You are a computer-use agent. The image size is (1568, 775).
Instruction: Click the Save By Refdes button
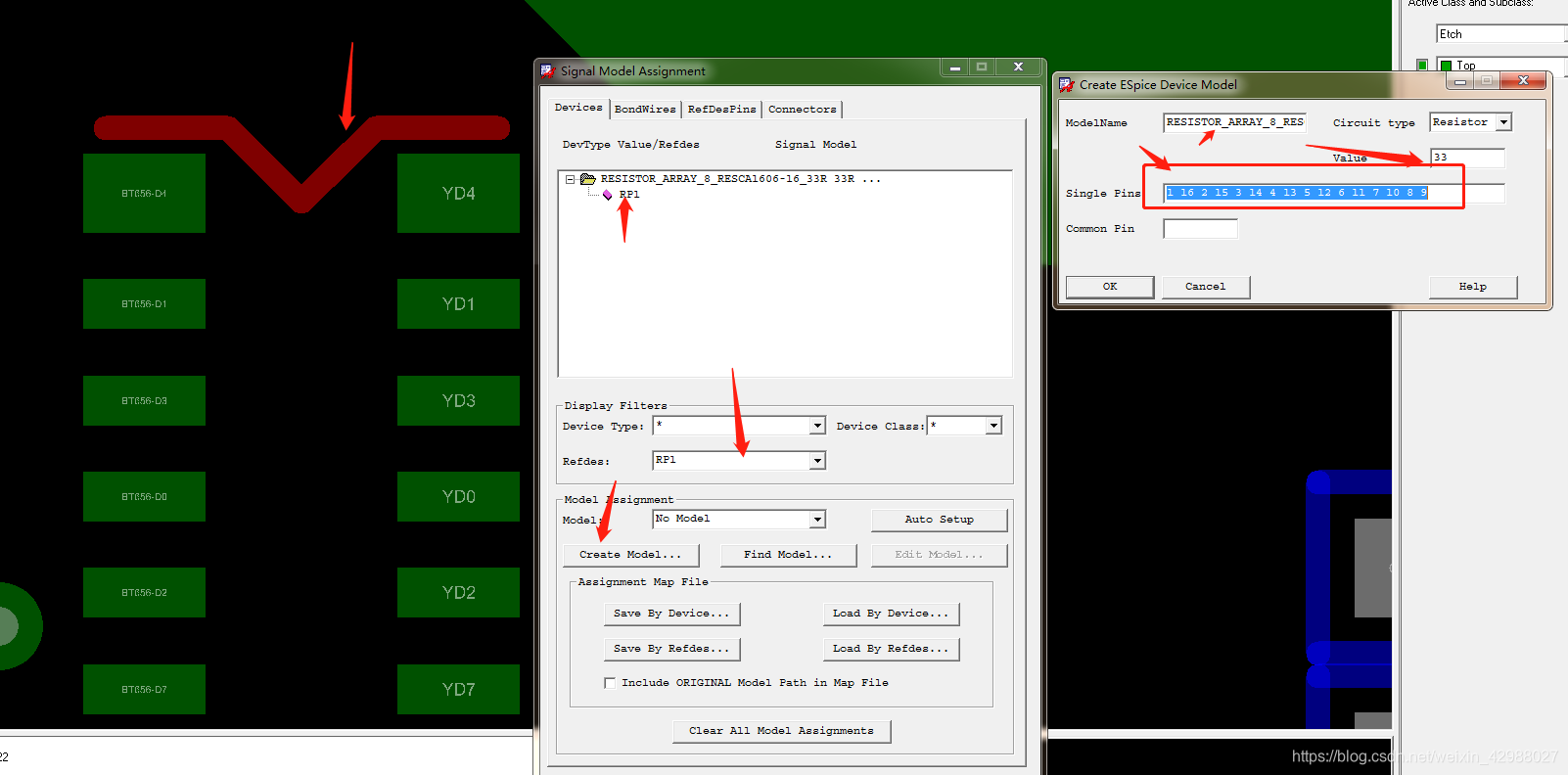pos(672,649)
